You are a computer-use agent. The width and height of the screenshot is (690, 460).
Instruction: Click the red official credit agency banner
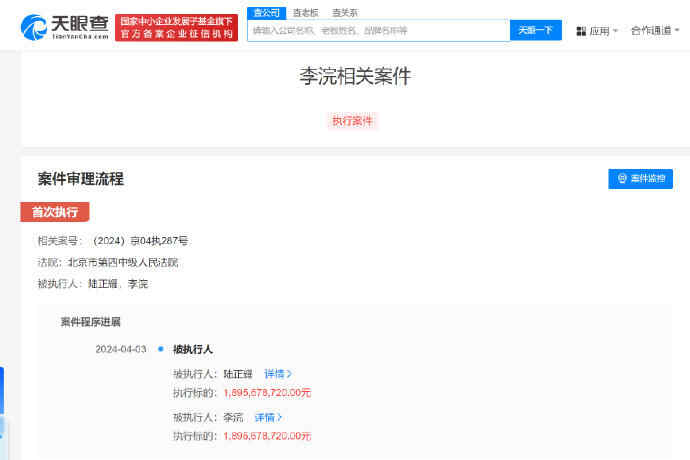coord(177,28)
